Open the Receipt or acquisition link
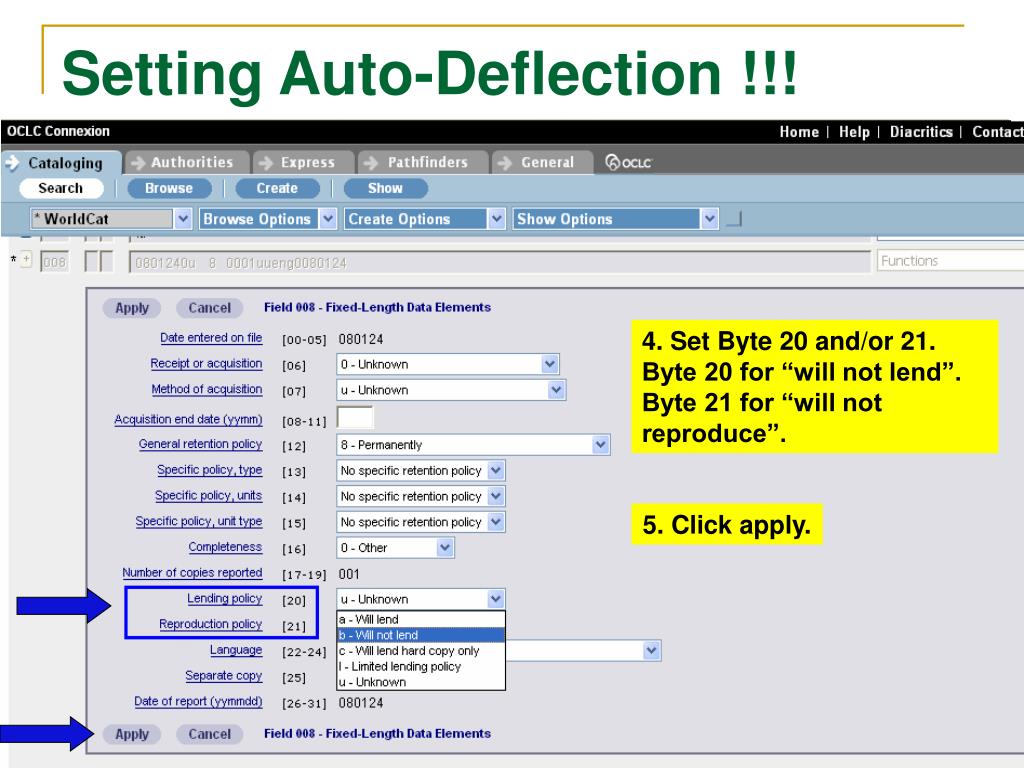The image size is (1024, 768). [x=206, y=363]
